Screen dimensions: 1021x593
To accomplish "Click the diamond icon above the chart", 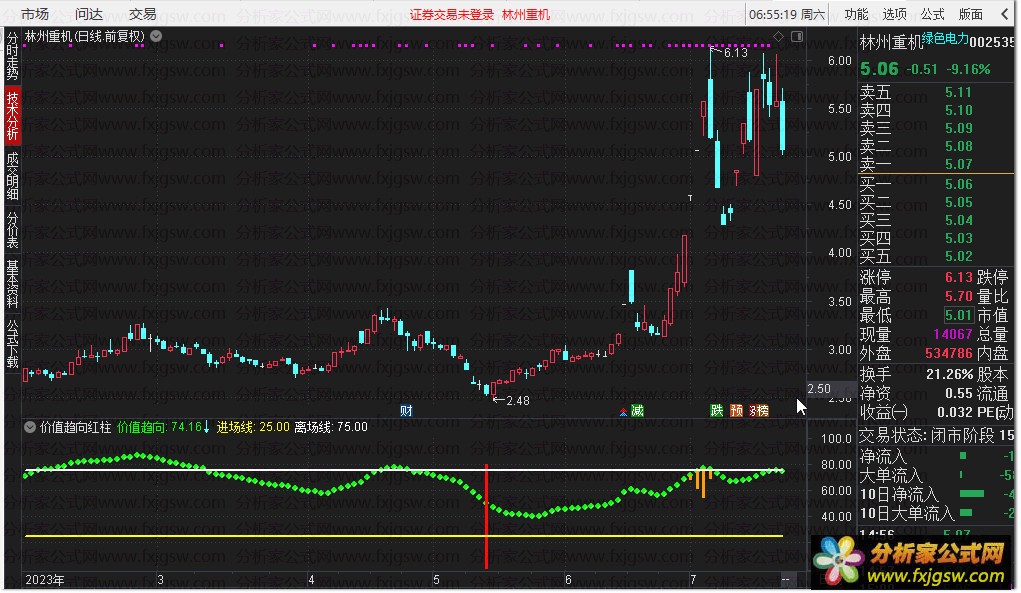I will [x=778, y=36].
